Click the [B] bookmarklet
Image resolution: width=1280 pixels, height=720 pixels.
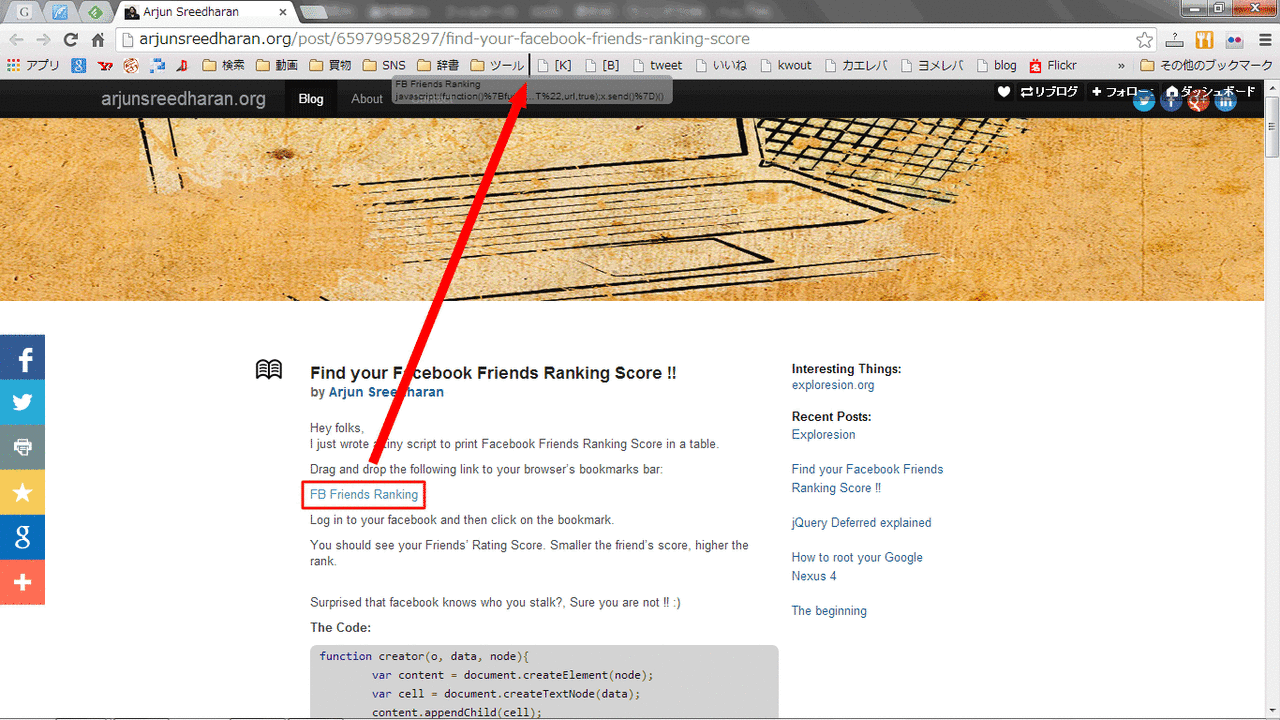602,65
